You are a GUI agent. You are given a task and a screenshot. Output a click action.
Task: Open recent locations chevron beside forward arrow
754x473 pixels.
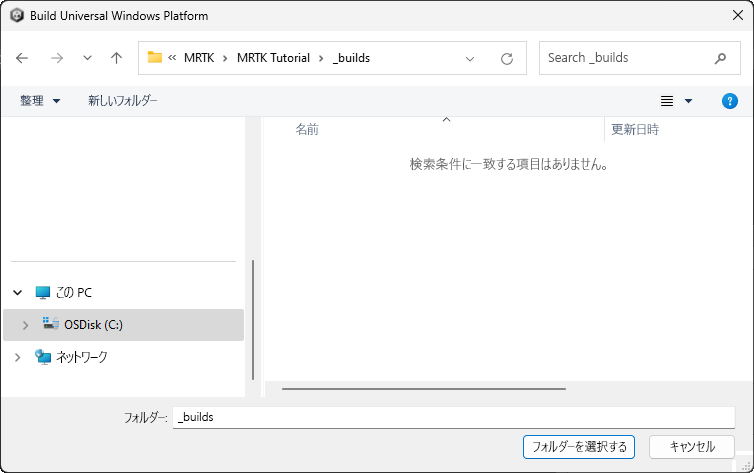87,58
